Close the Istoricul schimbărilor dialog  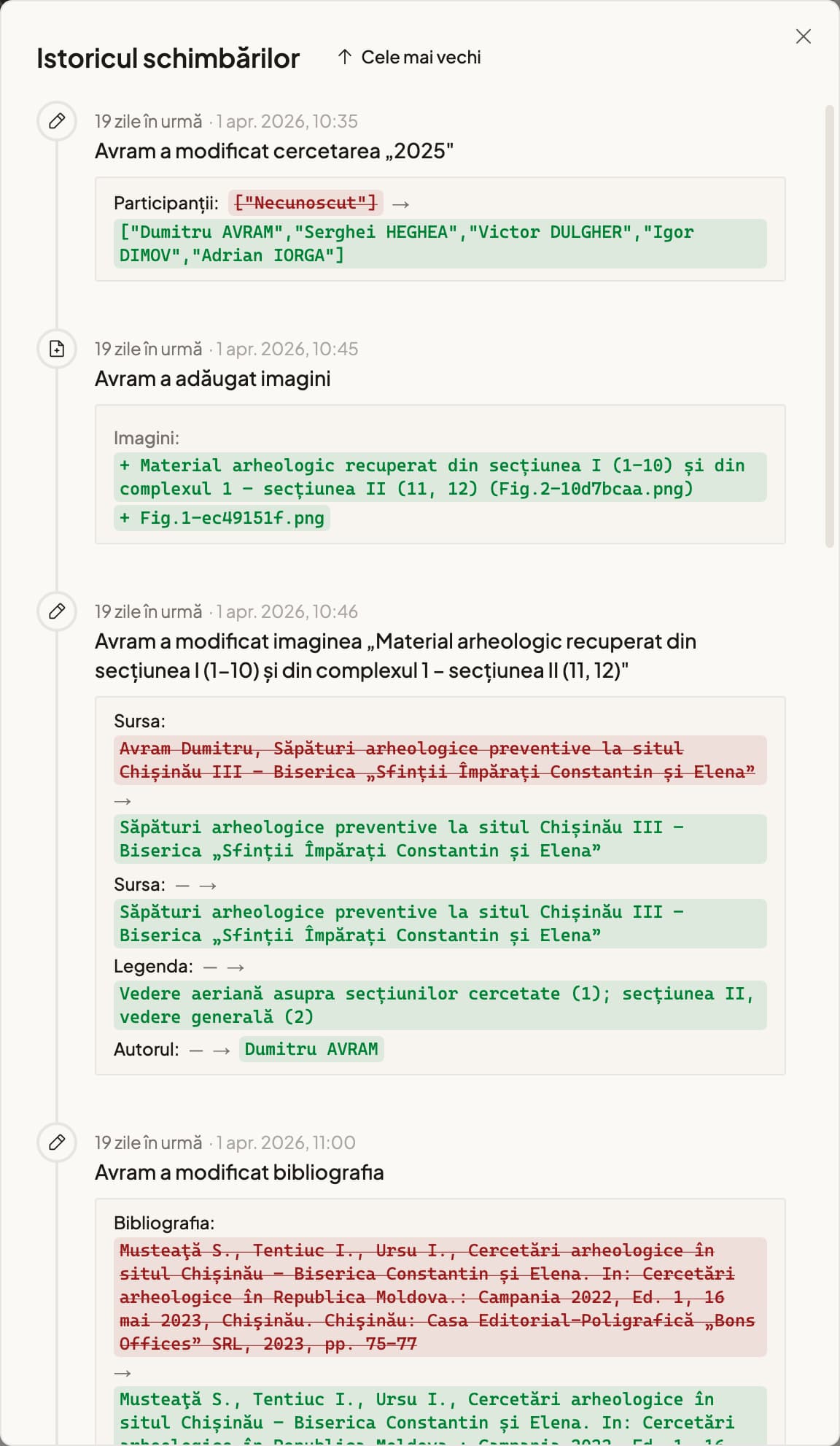(803, 36)
